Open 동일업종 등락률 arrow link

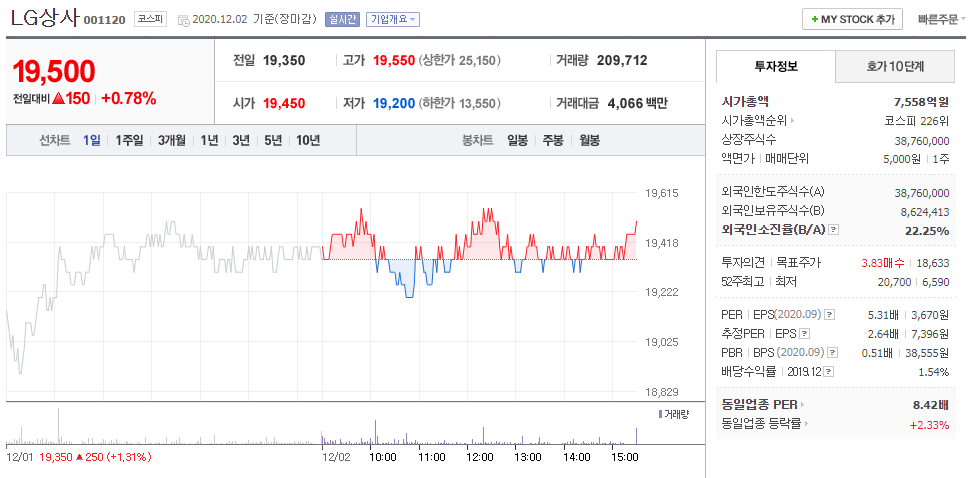[x=807, y=425]
